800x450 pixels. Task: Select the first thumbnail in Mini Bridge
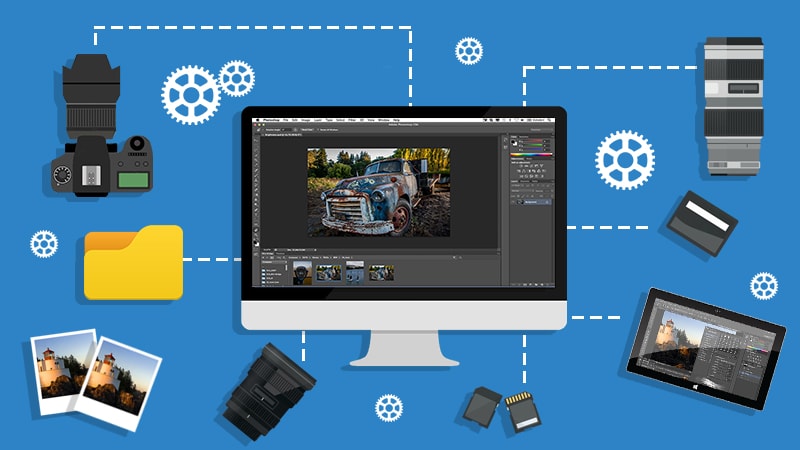pyautogui.click(x=300, y=271)
